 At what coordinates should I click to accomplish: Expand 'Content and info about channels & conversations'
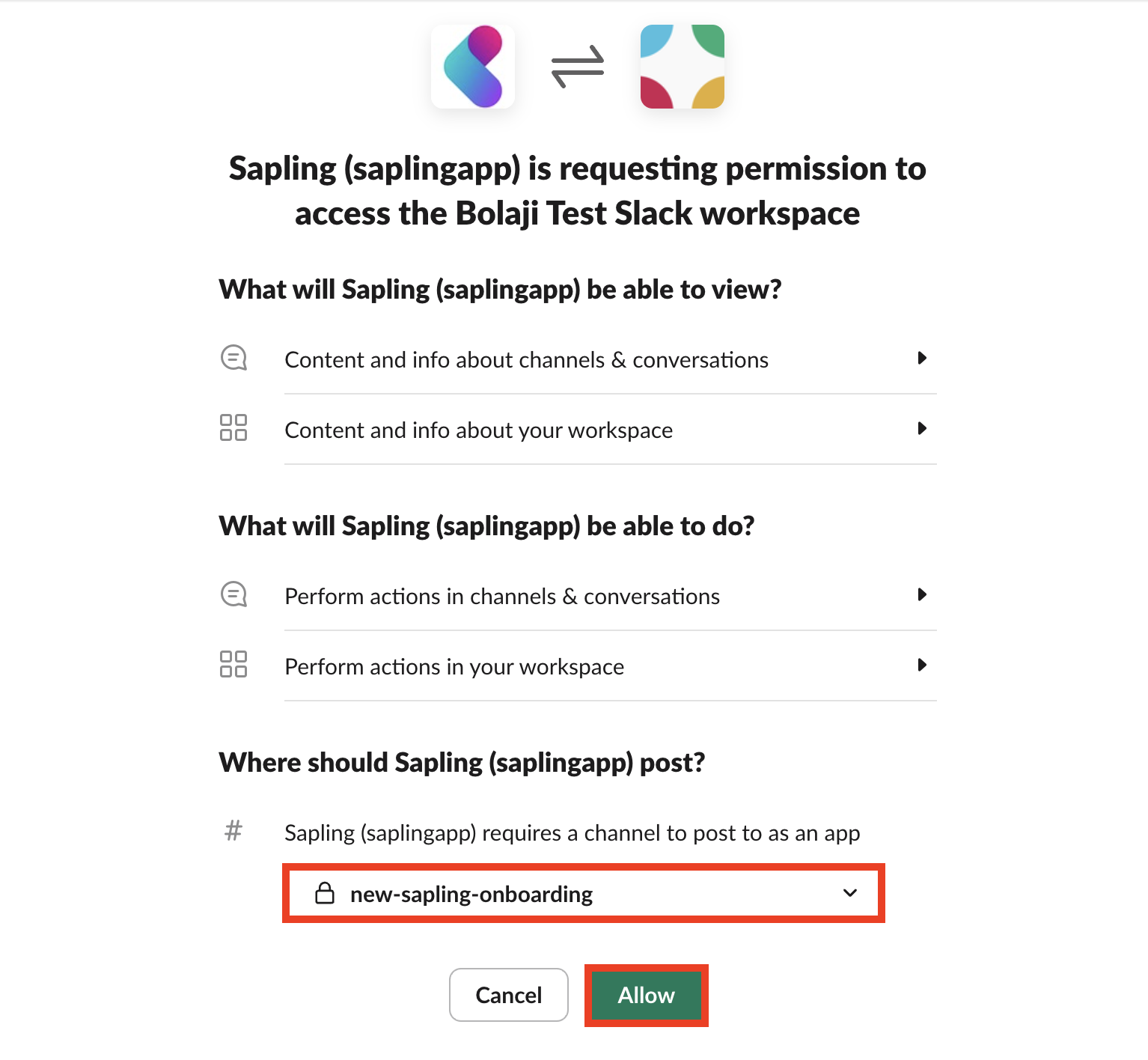(x=922, y=358)
